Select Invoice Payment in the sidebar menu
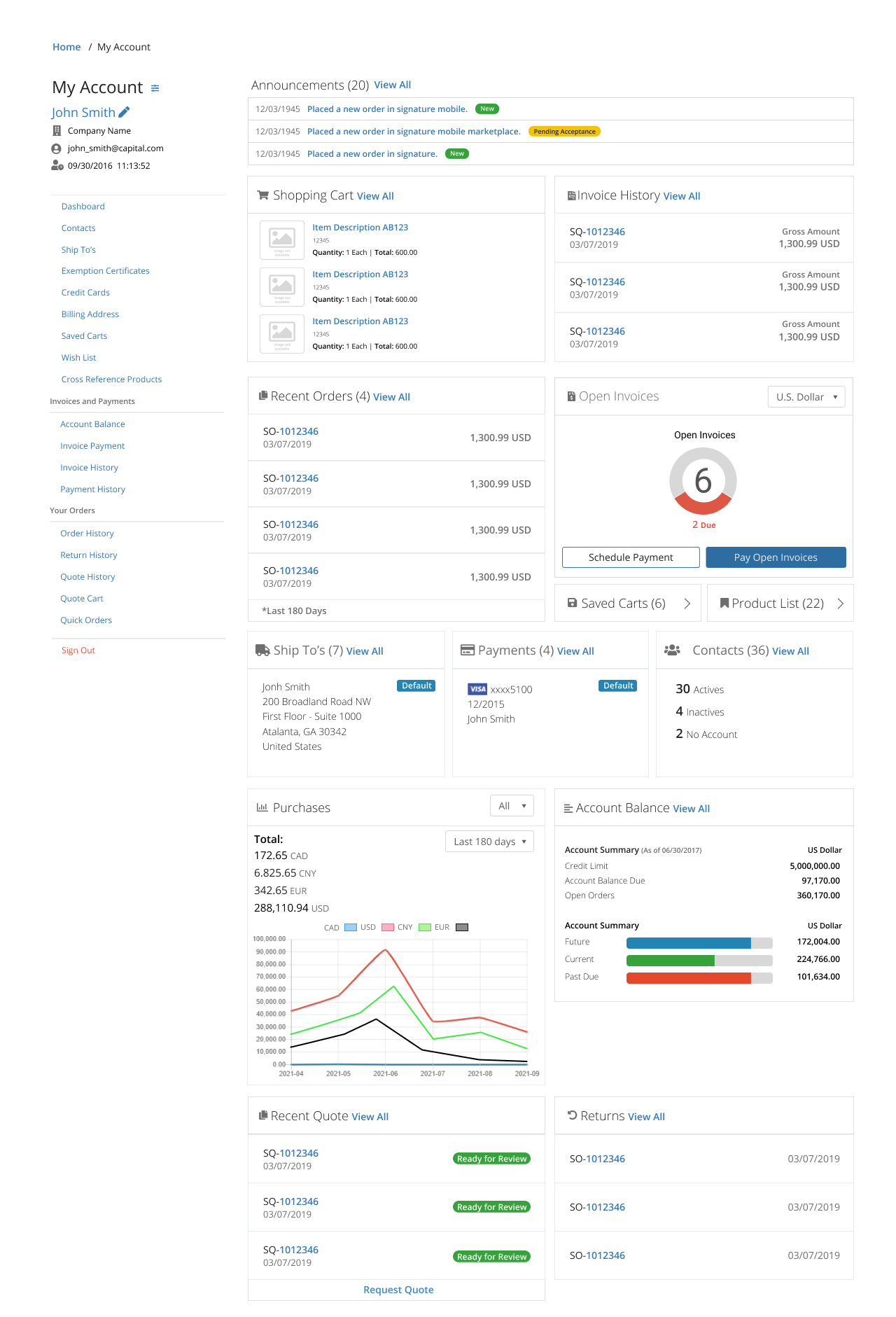The height and width of the screenshot is (1317, 896). point(92,446)
